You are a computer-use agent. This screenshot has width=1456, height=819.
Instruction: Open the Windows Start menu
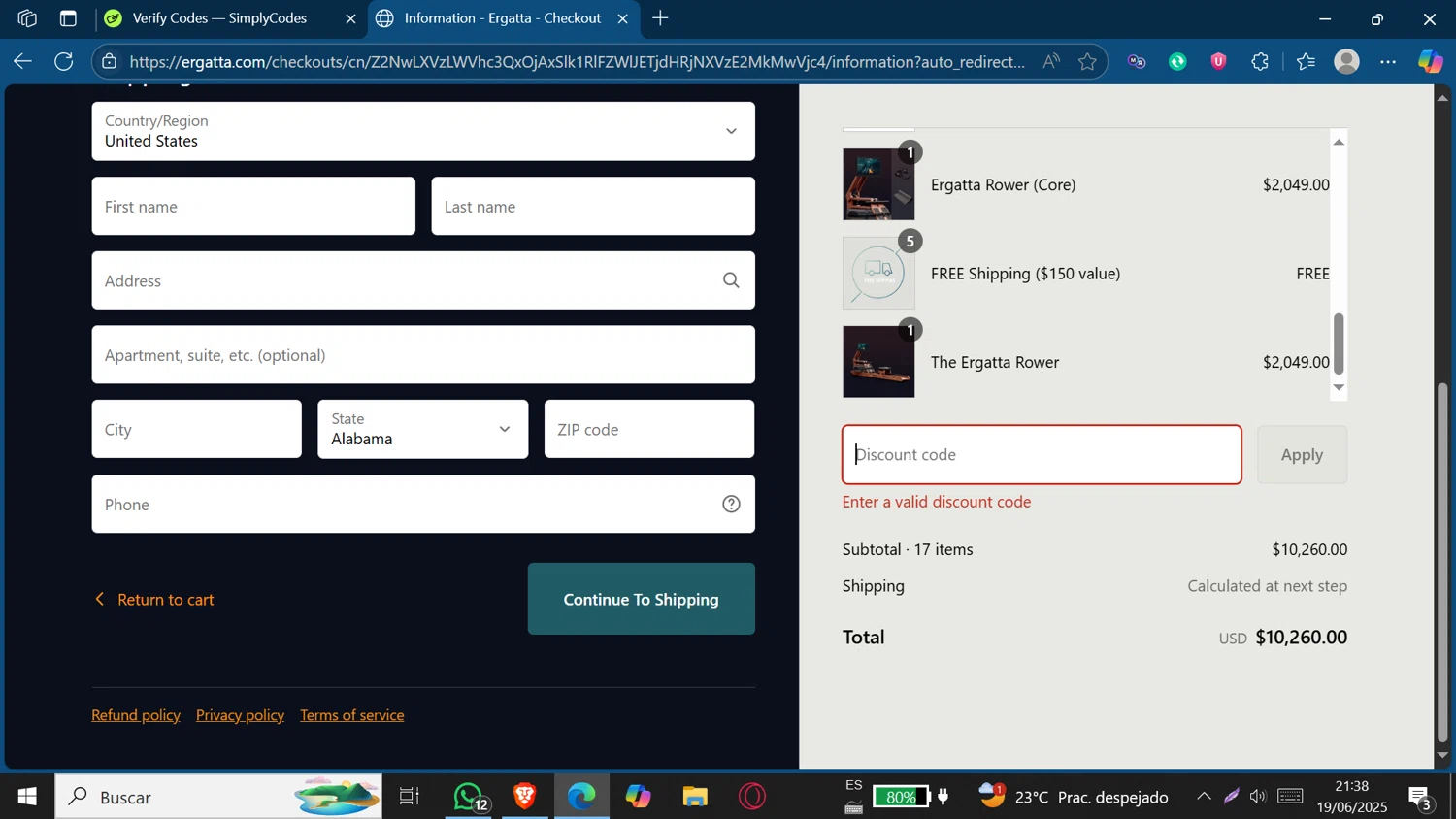coord(27,797)
